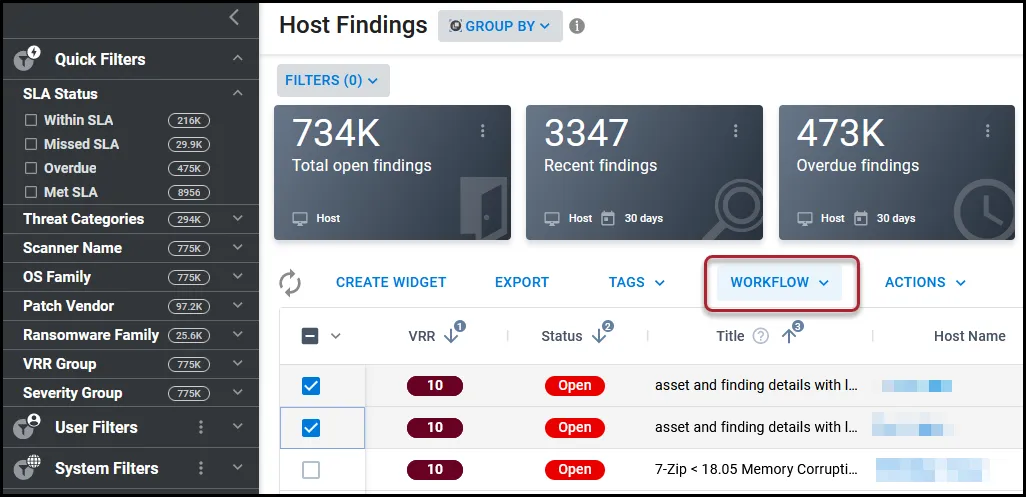Open options on Overdue findings card
Screen dimensions: 1026x497
(x=987, y=131)
